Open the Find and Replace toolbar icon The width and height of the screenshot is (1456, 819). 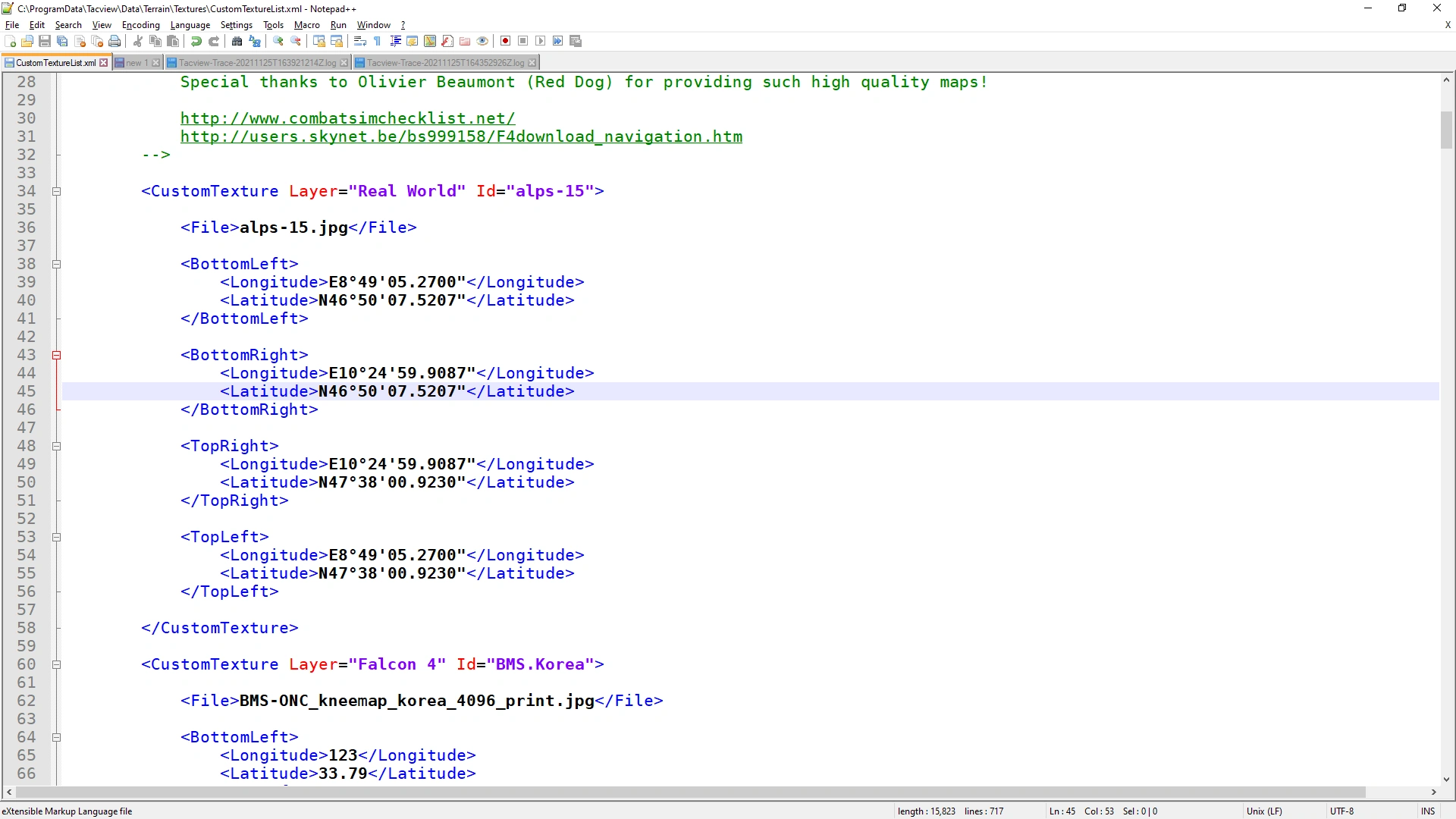[255, 41]
